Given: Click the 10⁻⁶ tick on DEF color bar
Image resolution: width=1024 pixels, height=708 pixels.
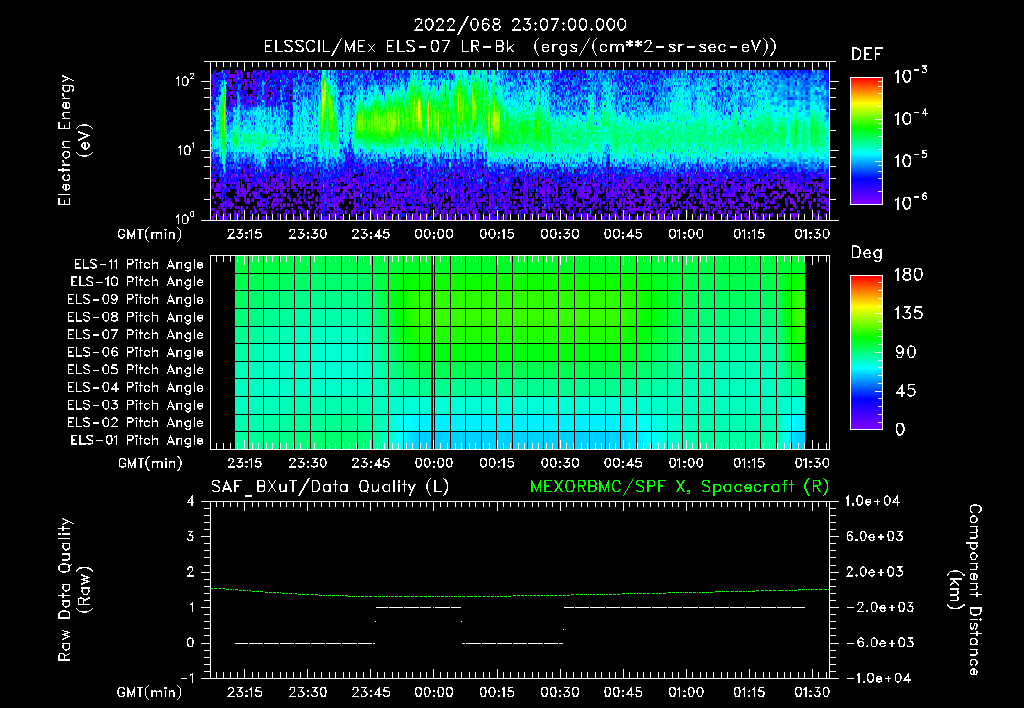Looking at the screenshot, I should tap(910, 202).
